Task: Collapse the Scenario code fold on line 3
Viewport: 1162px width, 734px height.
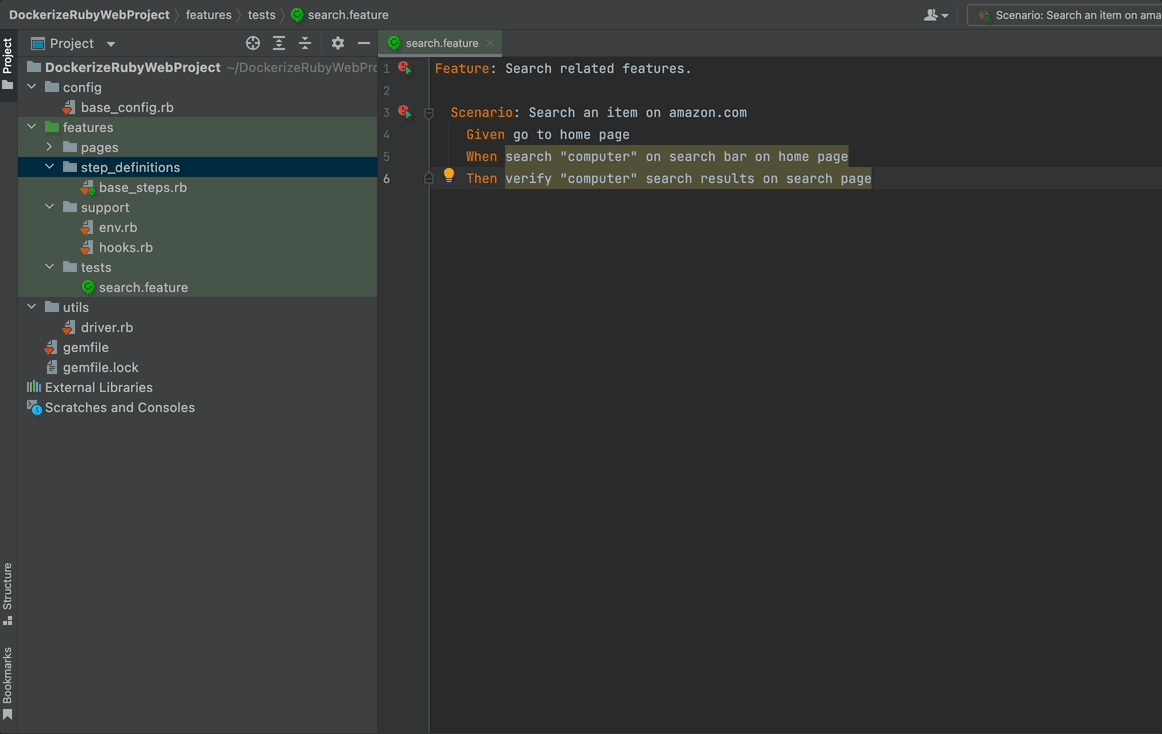Action: tap(428, 112)
